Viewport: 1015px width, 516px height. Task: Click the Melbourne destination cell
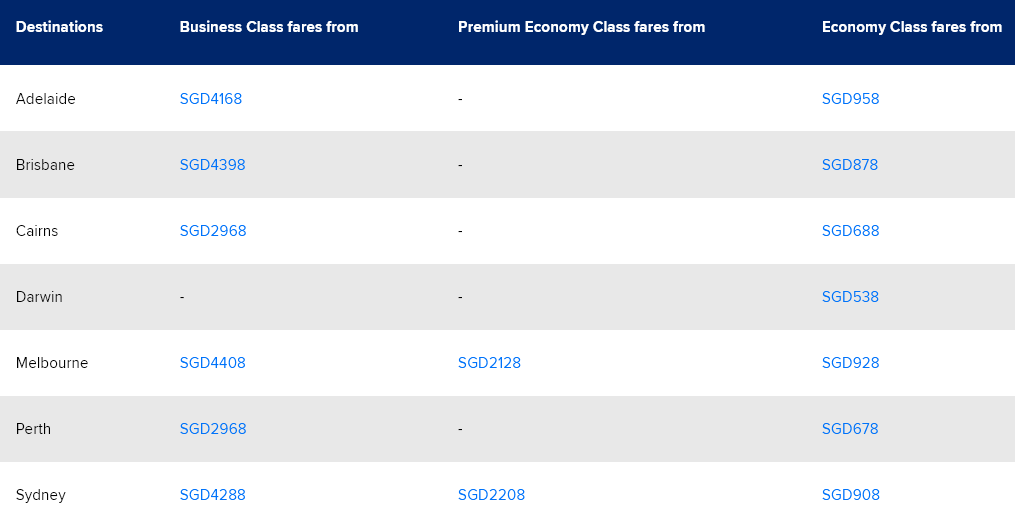coord(52,363)
